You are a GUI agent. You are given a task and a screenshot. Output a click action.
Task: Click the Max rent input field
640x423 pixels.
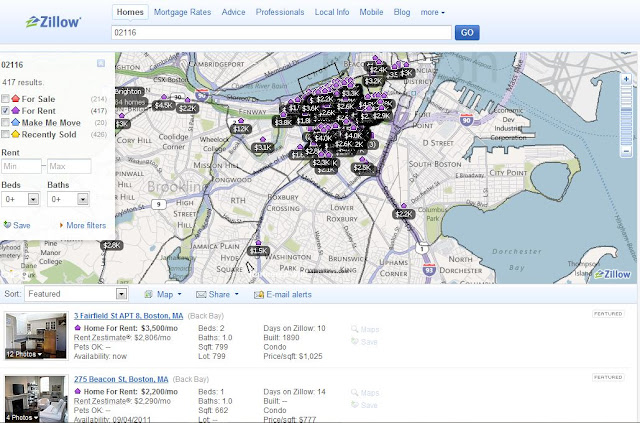point(69,166)
